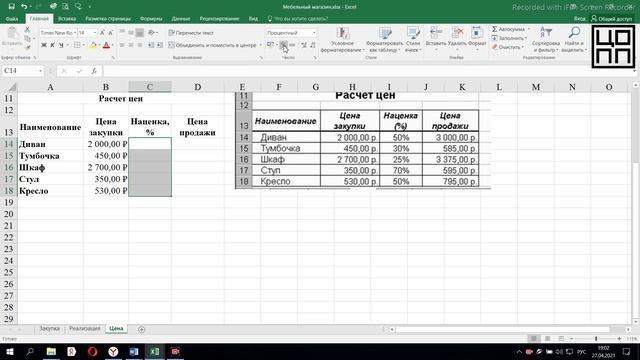Center text horizontally
This screenshot has width=640, height=360.
click(x=131, y=45)
